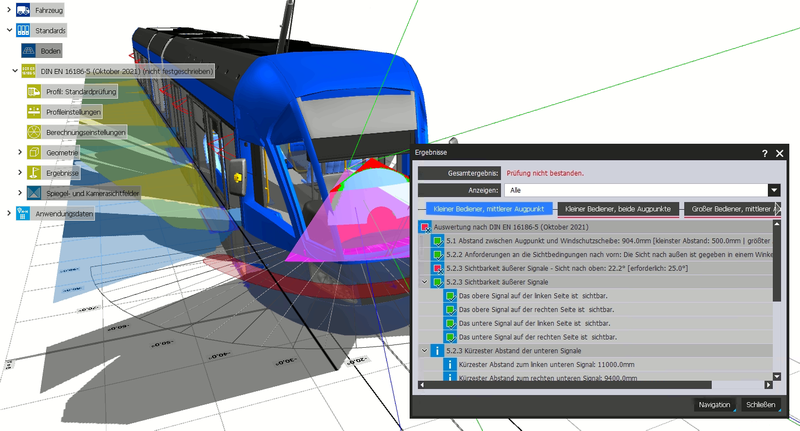Viewport: 800px width, 431px height.
Task: Expand the Geometrie tree node
Action: 20,152
